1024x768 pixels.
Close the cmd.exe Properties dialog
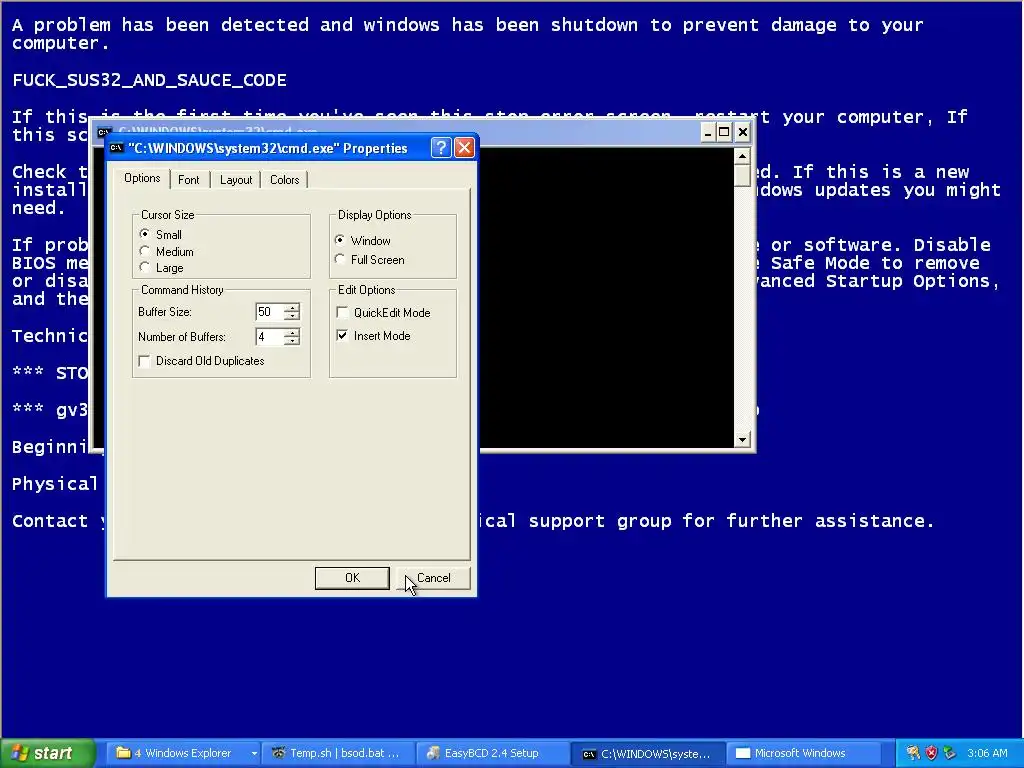(x=464, y=148)
